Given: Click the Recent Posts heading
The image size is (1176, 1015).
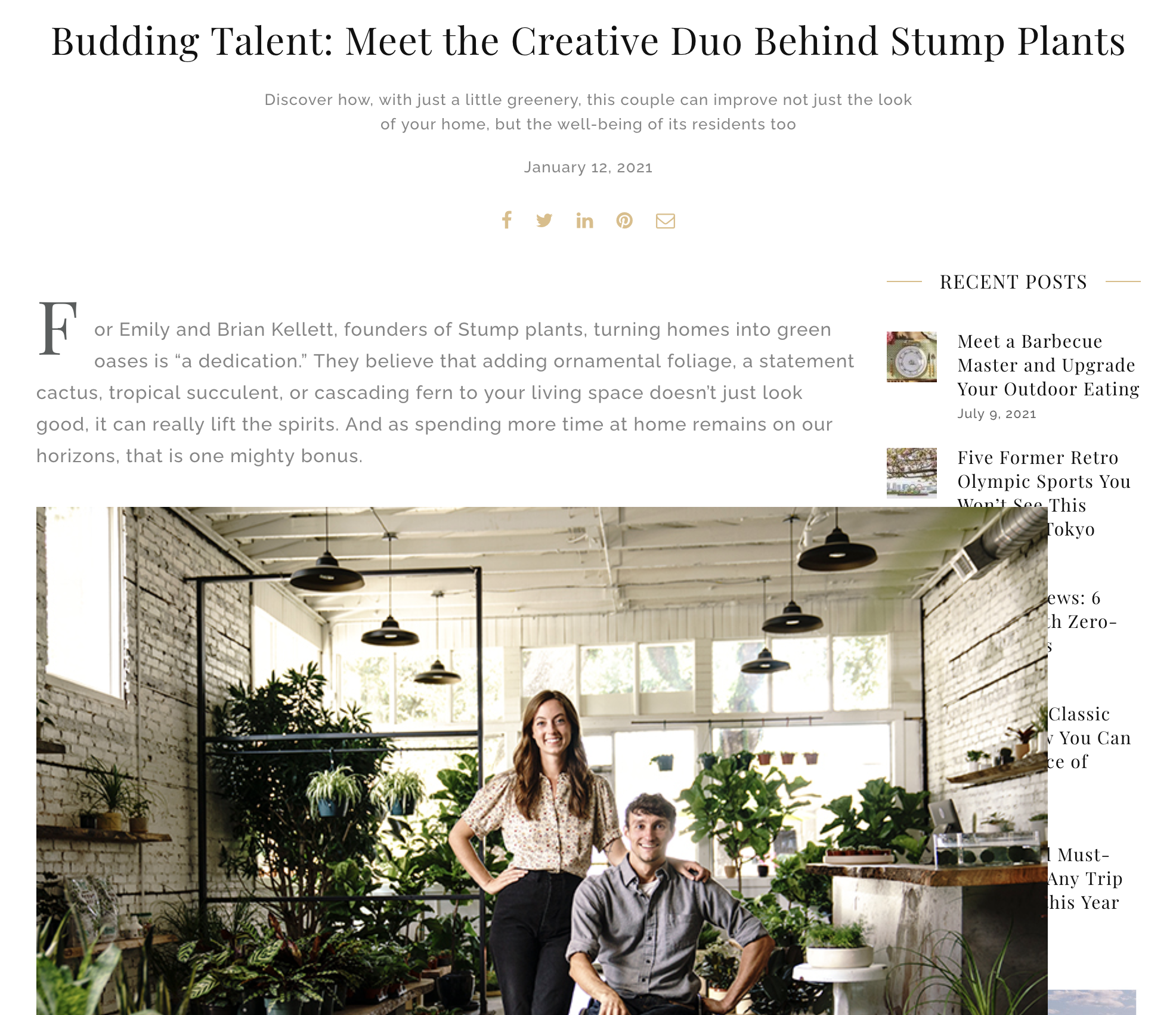Looking at the screenshot, I should click(1013, 281).
